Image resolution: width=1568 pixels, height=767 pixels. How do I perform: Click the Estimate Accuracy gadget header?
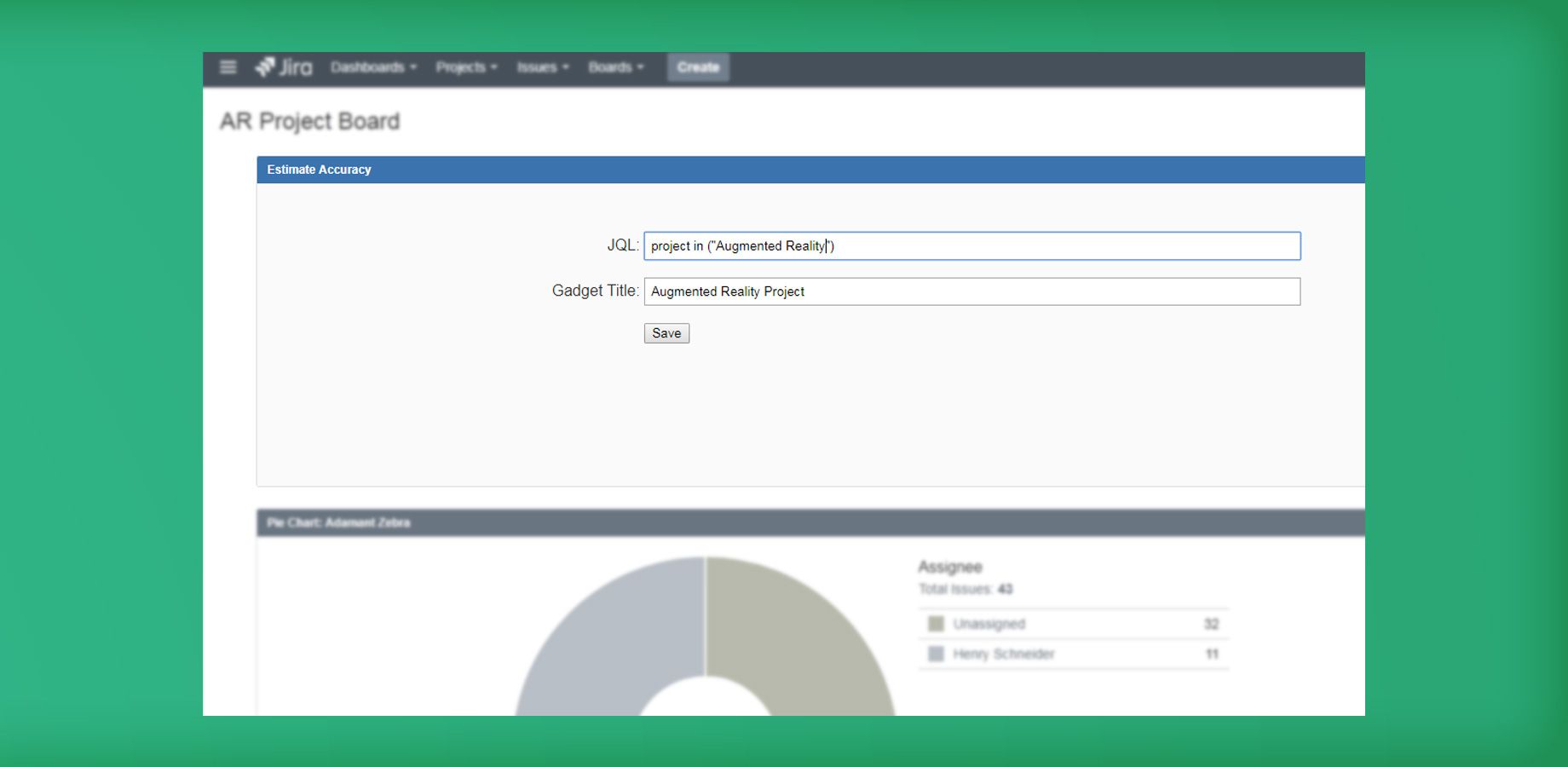tap(810, 170)
